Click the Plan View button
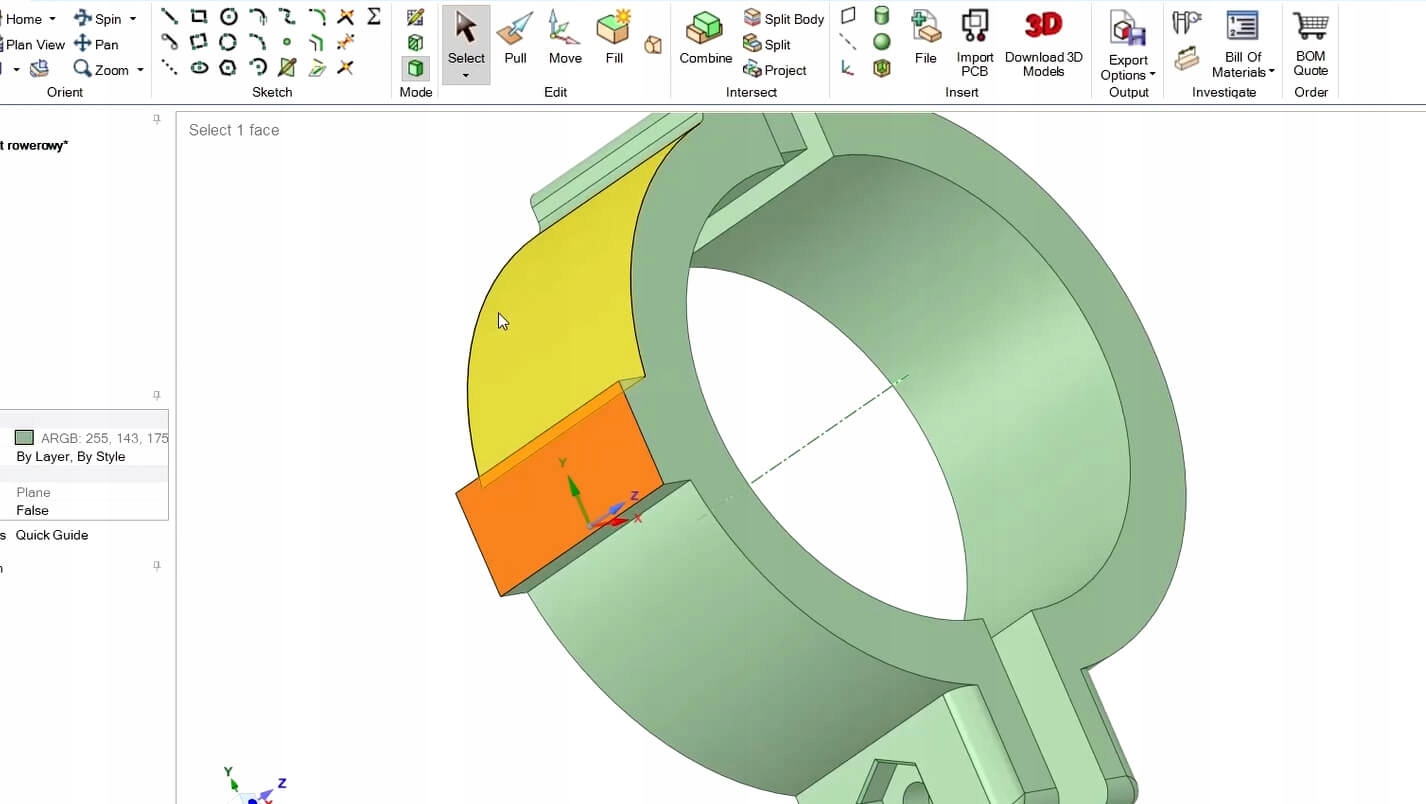The image size is (1426, 804). (33, 44)
